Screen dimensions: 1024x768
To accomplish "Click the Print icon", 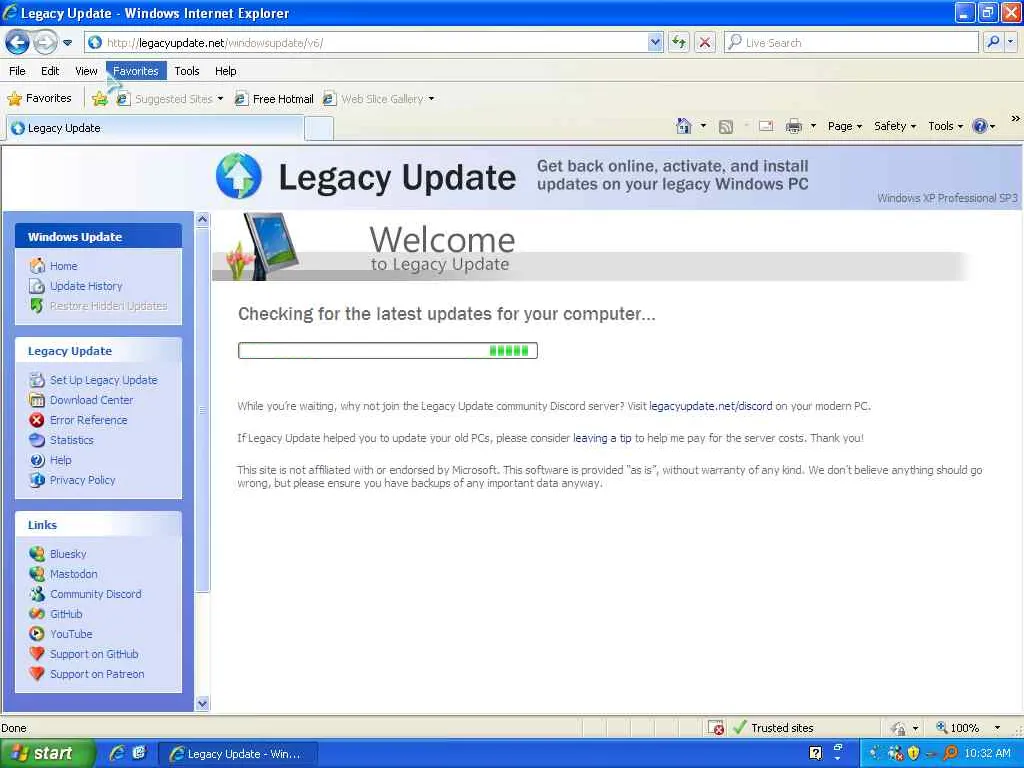I will coord(793,127).
